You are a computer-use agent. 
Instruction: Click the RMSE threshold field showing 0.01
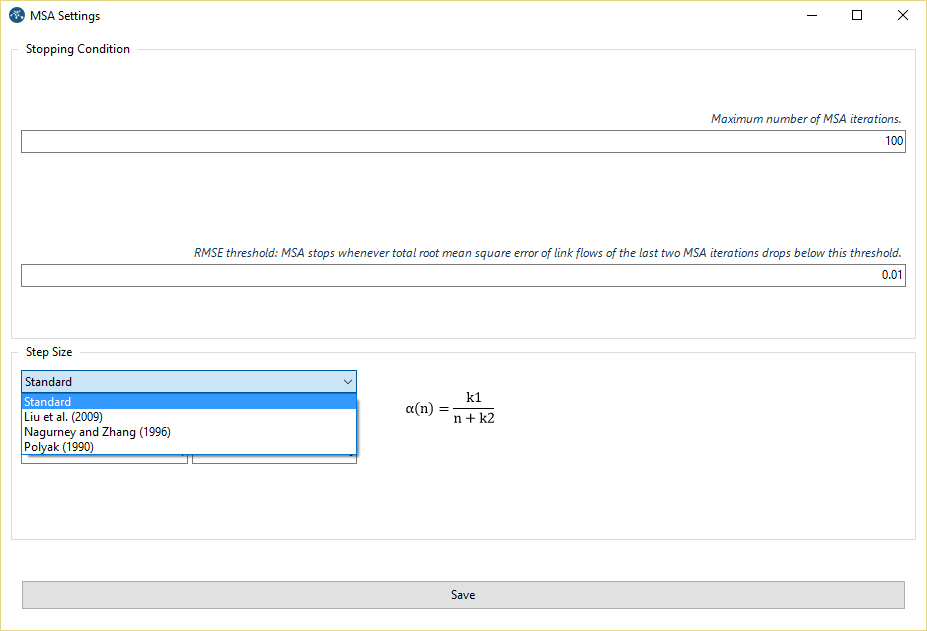pyautogui.click(x=463, y=275)
